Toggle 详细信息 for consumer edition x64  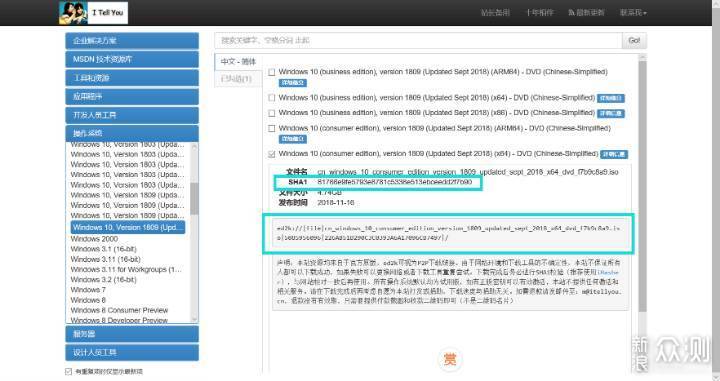click(614, 154)
